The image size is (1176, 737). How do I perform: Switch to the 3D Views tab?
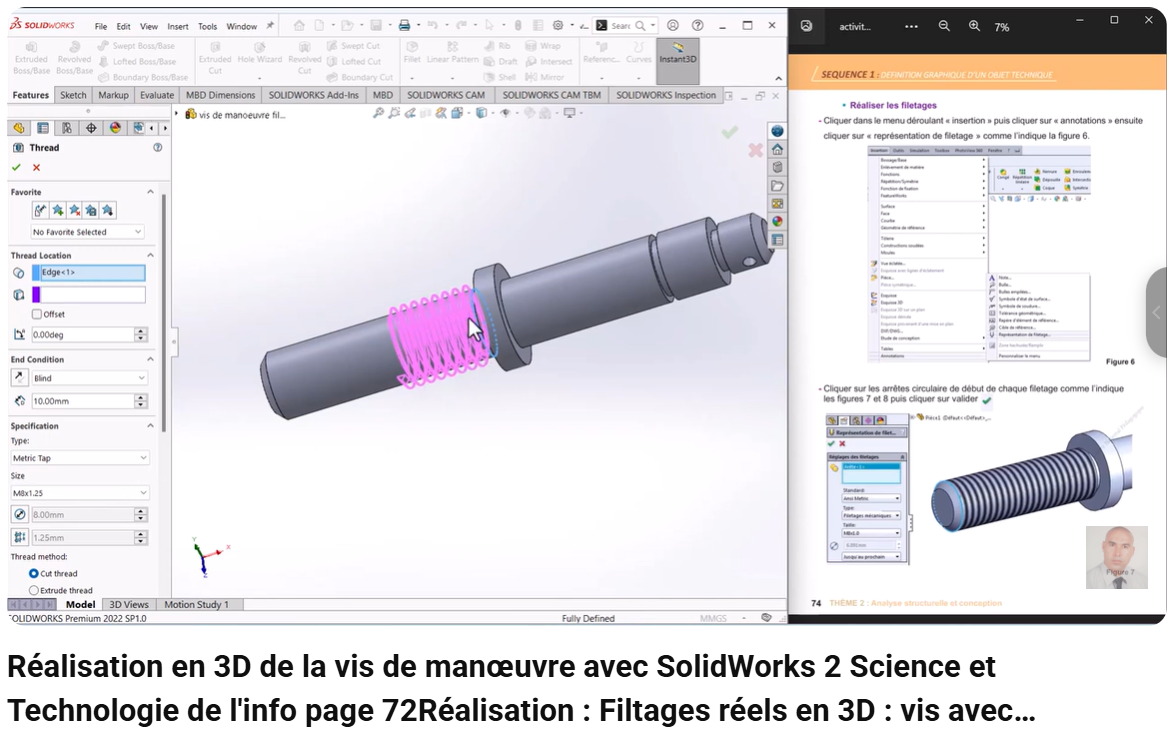pos(129,604)
